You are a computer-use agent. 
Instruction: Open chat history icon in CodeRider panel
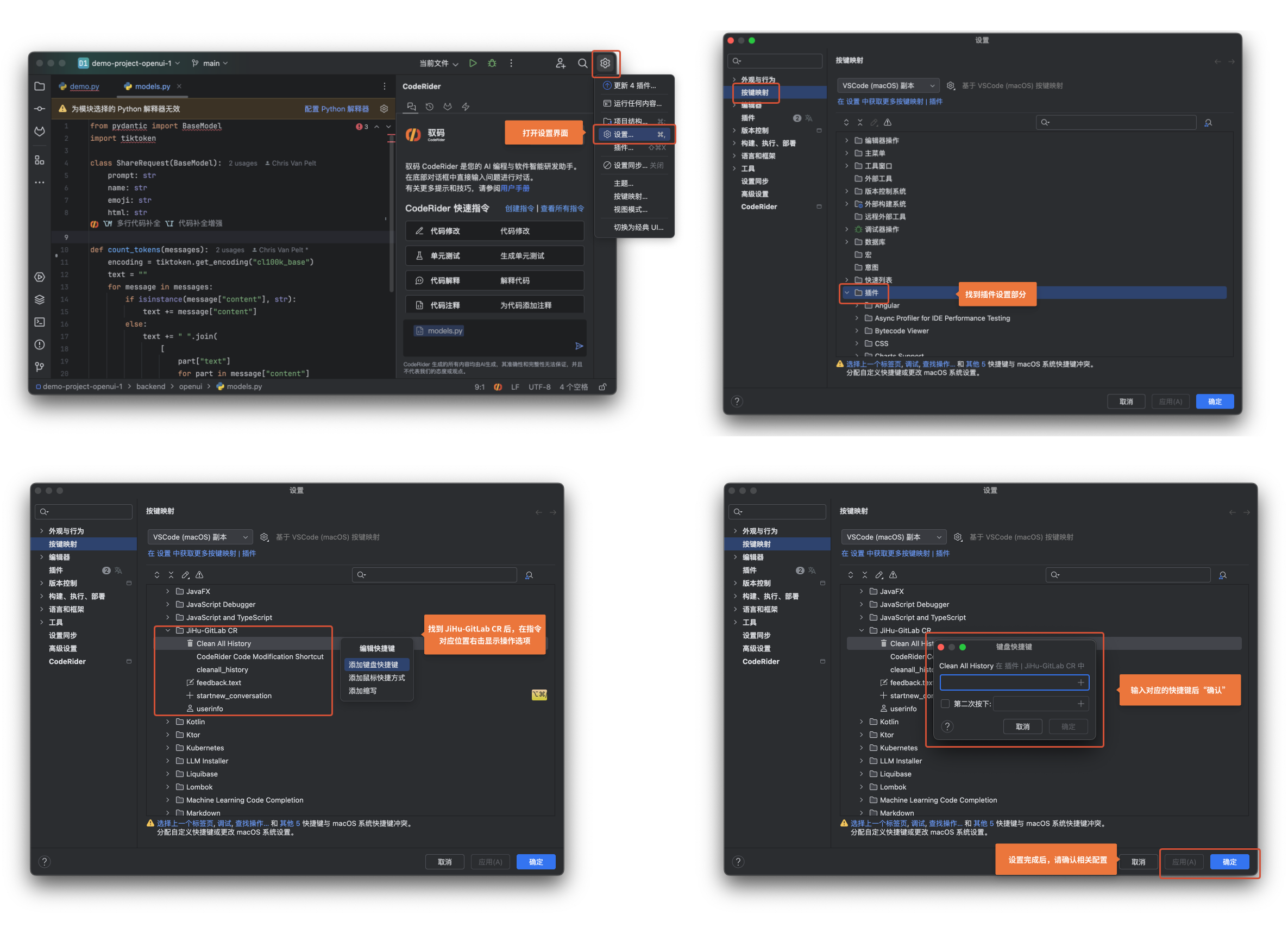(x=429, y=106)
